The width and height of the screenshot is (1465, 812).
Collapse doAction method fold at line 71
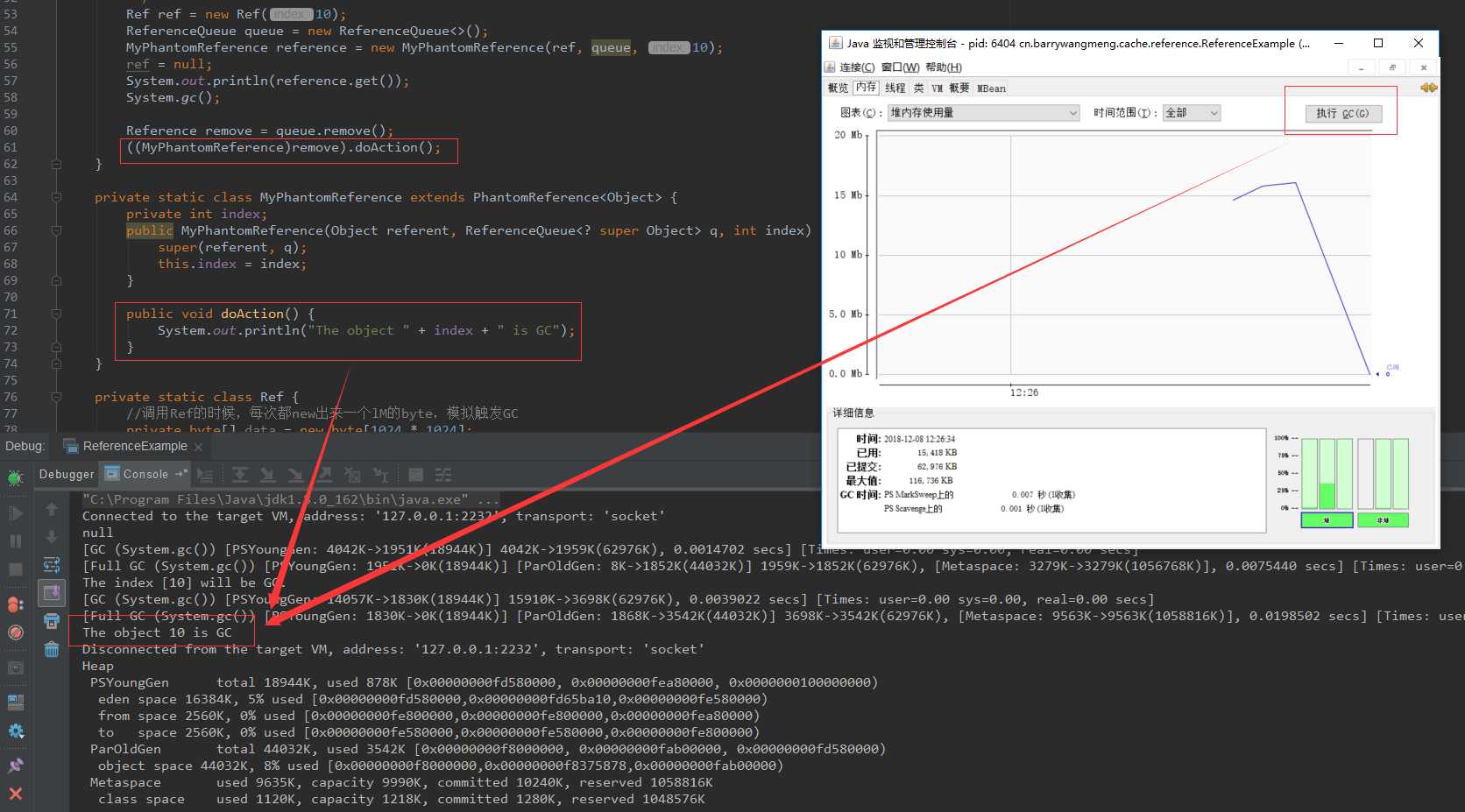pyautogui.click(x=56, y=314)
